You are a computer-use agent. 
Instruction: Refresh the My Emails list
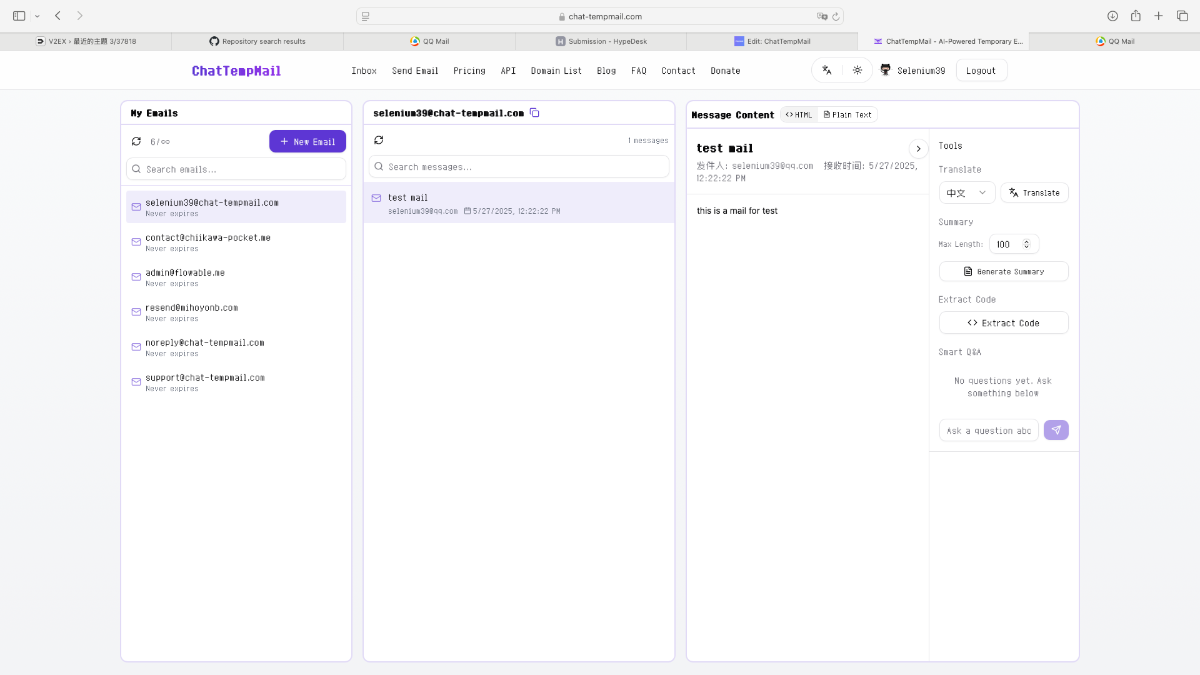(137, 142)
